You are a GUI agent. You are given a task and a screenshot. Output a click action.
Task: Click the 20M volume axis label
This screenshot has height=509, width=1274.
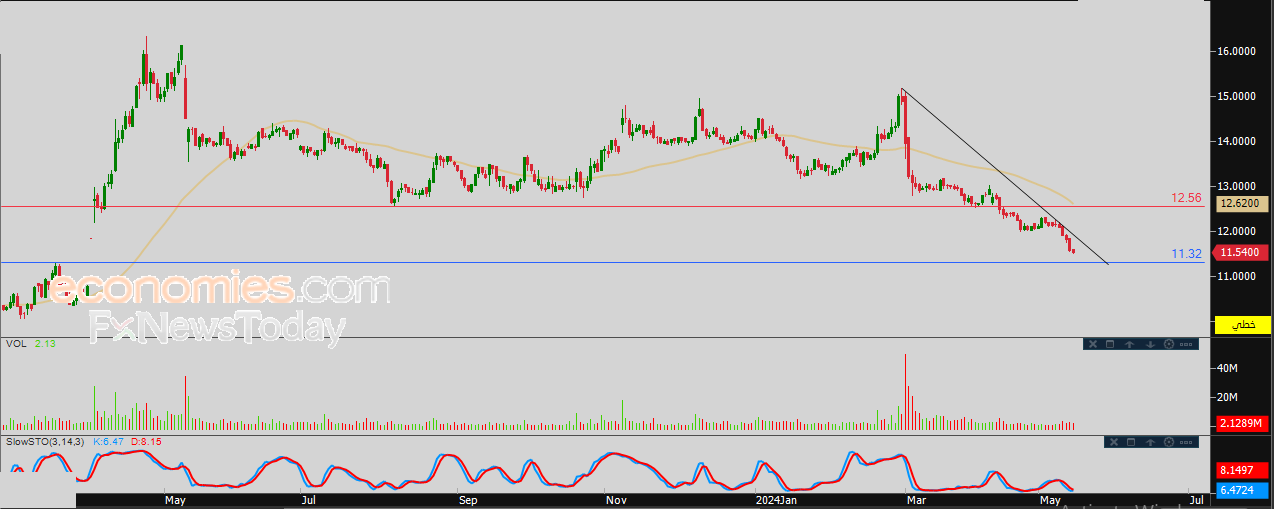[1229, 397]
